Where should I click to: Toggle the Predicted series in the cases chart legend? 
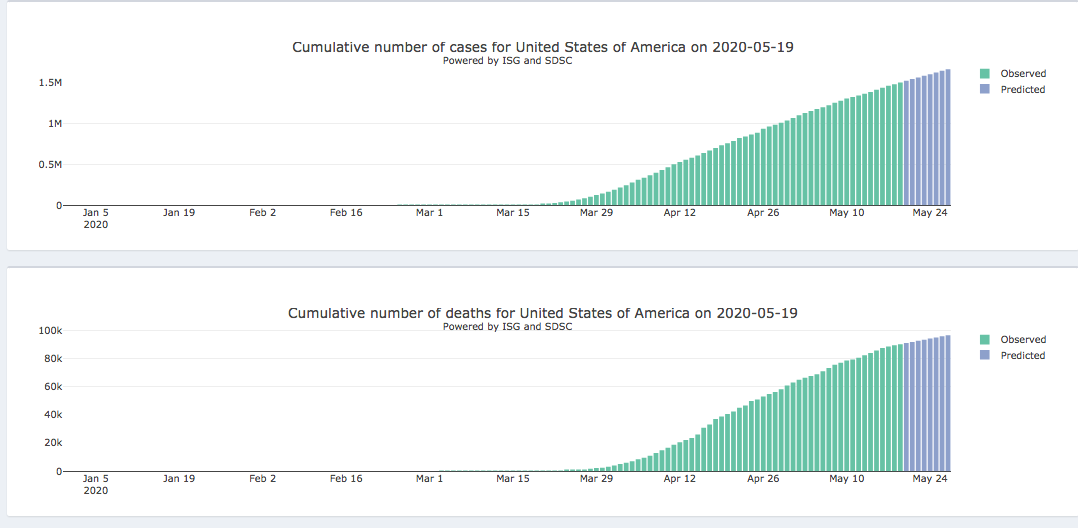[1022, 89]
